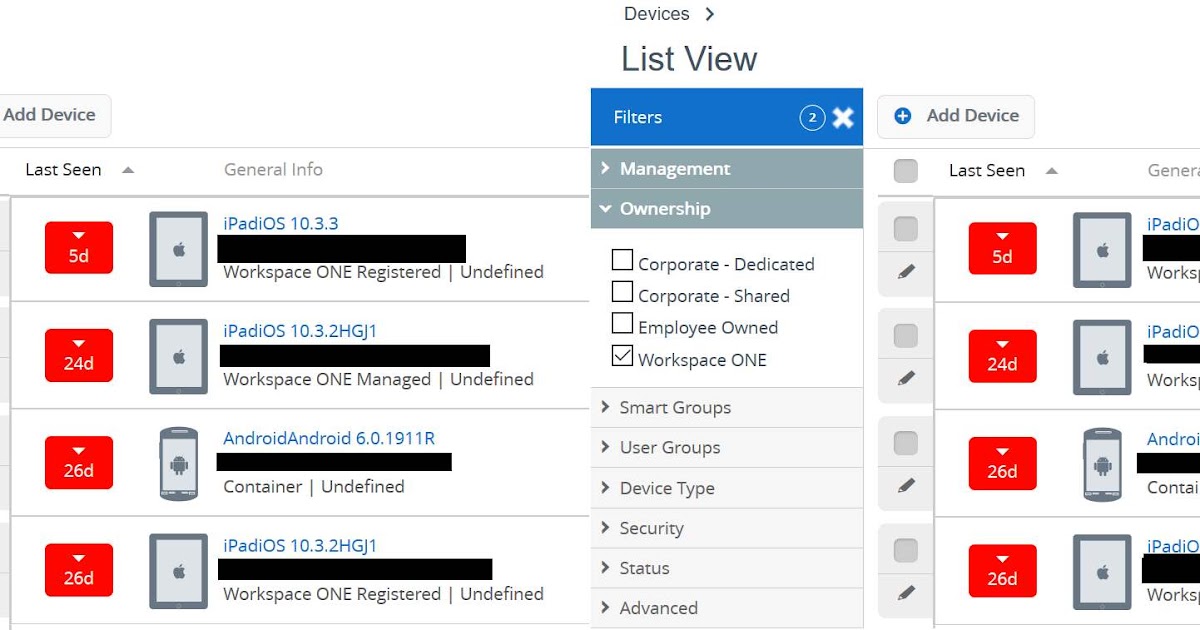Expand the Management filter section
Image resolution: width=1200 pixels, height=630 pixels.
click(727, 169)
